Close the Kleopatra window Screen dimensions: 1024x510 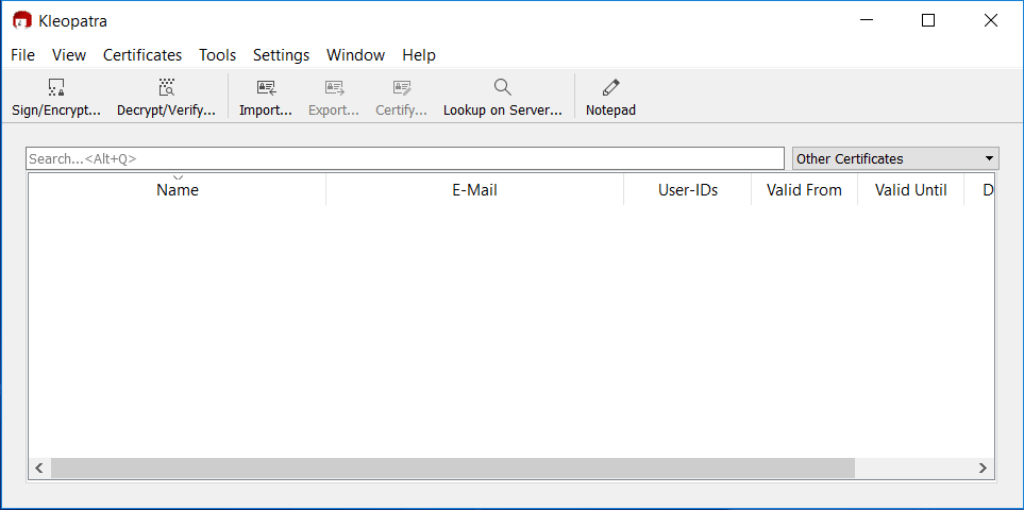[991, 21]
